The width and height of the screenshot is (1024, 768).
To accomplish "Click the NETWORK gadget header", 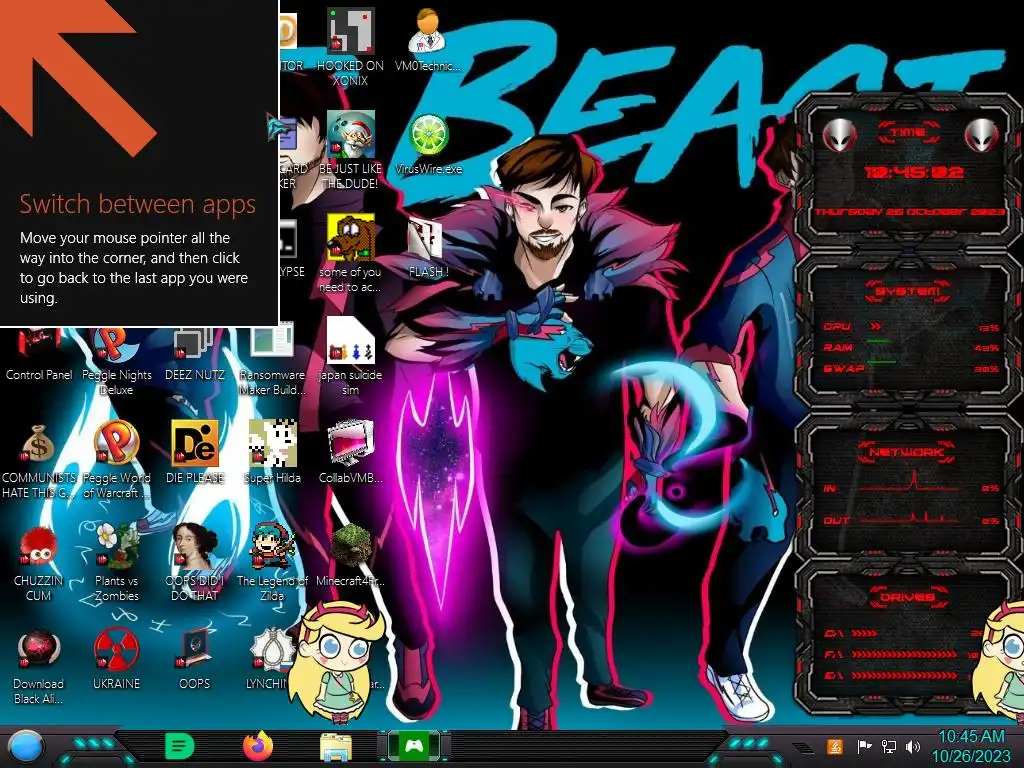I will [x=906, y=451].
